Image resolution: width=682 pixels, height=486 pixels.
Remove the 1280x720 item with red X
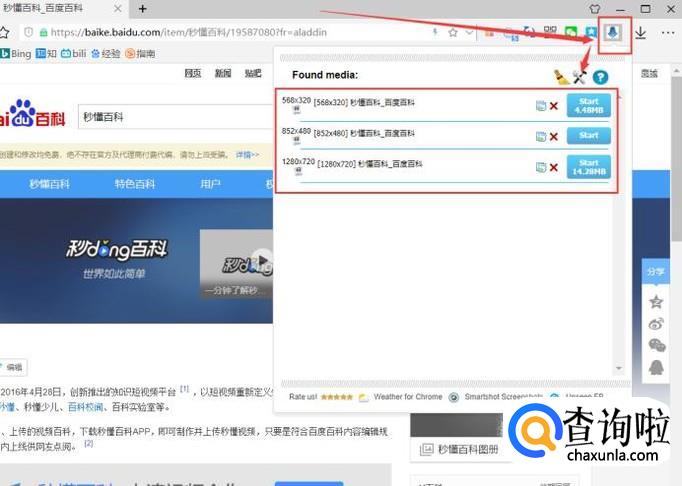pyautogui.click(x=554, y=168)
